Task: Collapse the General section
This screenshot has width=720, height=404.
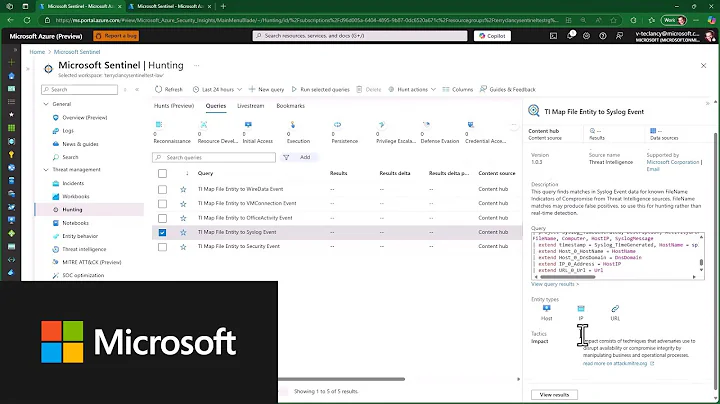Action: click(x=46, y=104)
